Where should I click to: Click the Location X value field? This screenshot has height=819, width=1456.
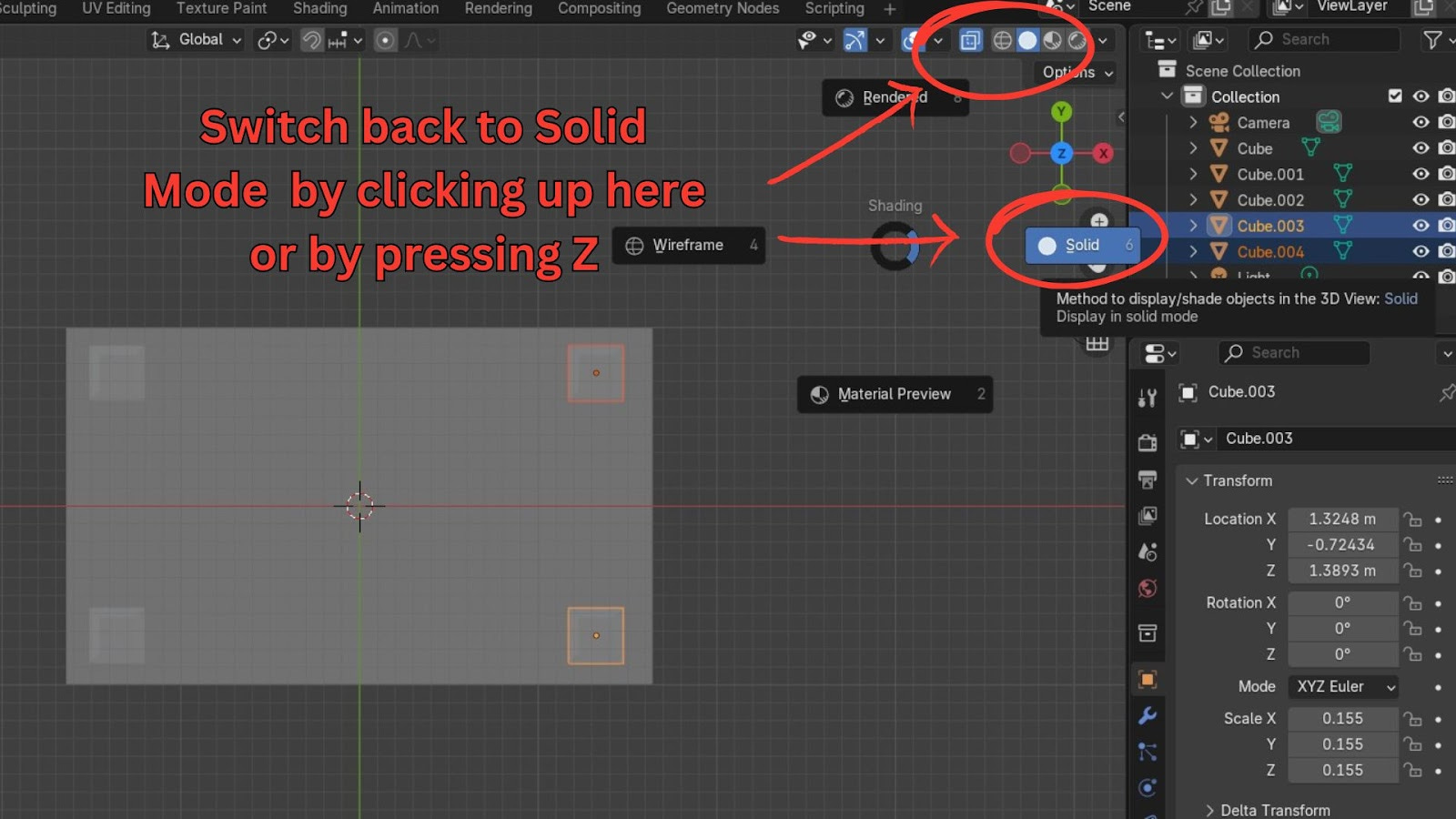pyautogui.click(x=1342, y=519)
